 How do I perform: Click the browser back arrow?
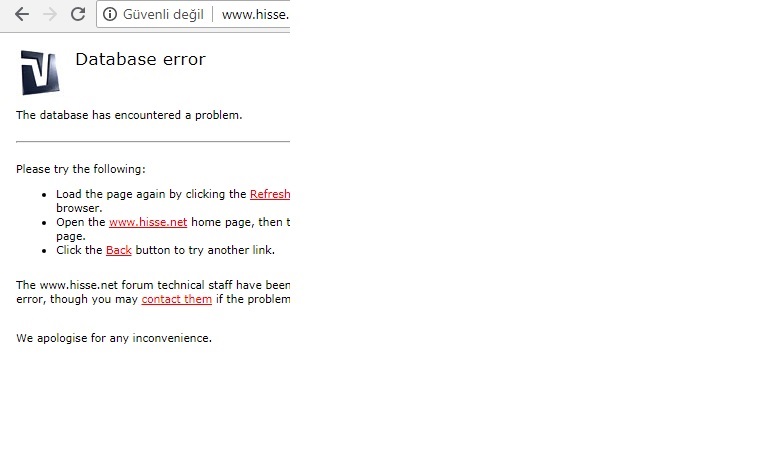pyautogui.click(x=22, y=15)
